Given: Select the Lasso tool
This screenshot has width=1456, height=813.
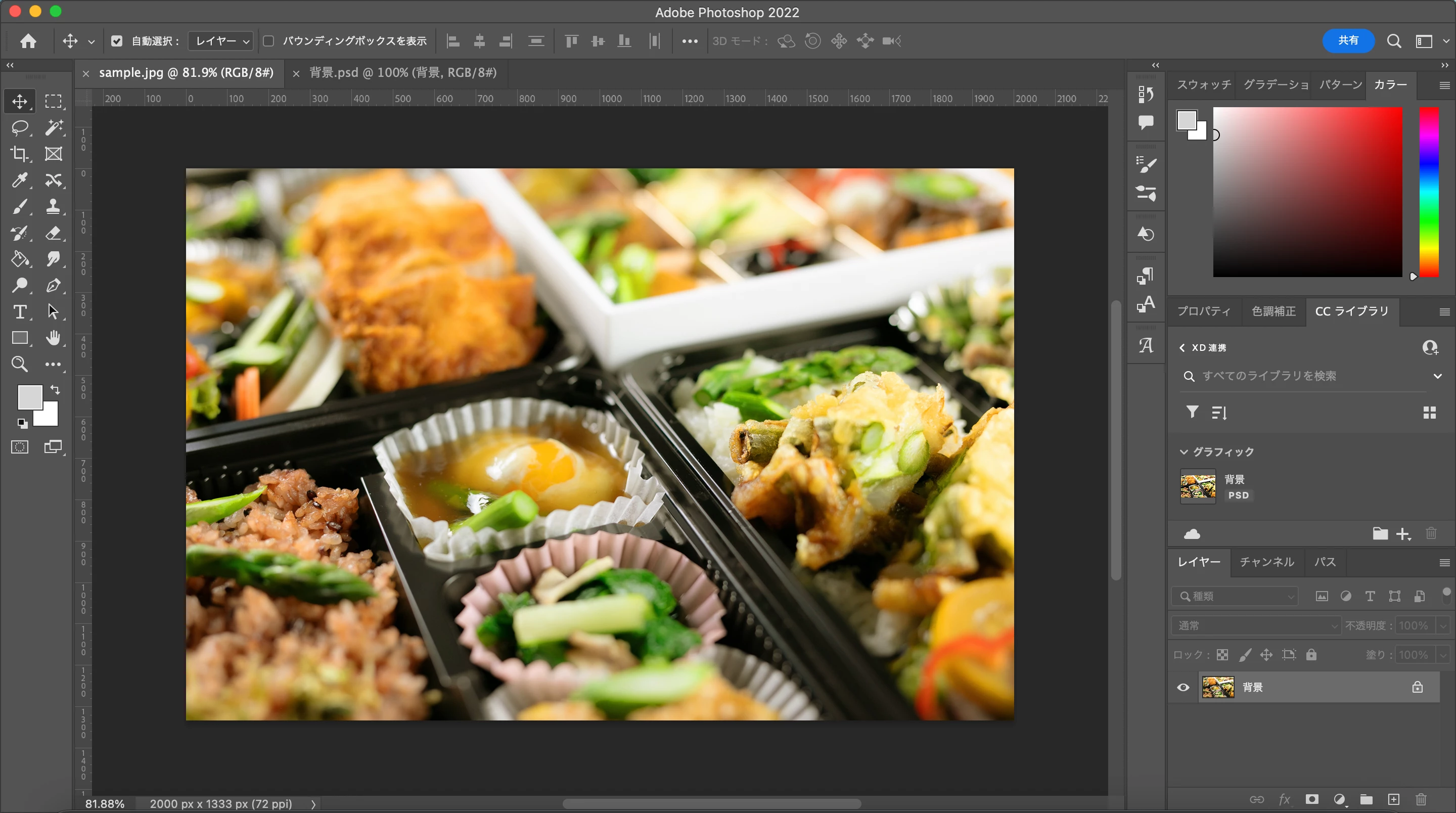Looking at the screenshot, I should (20, 128).
